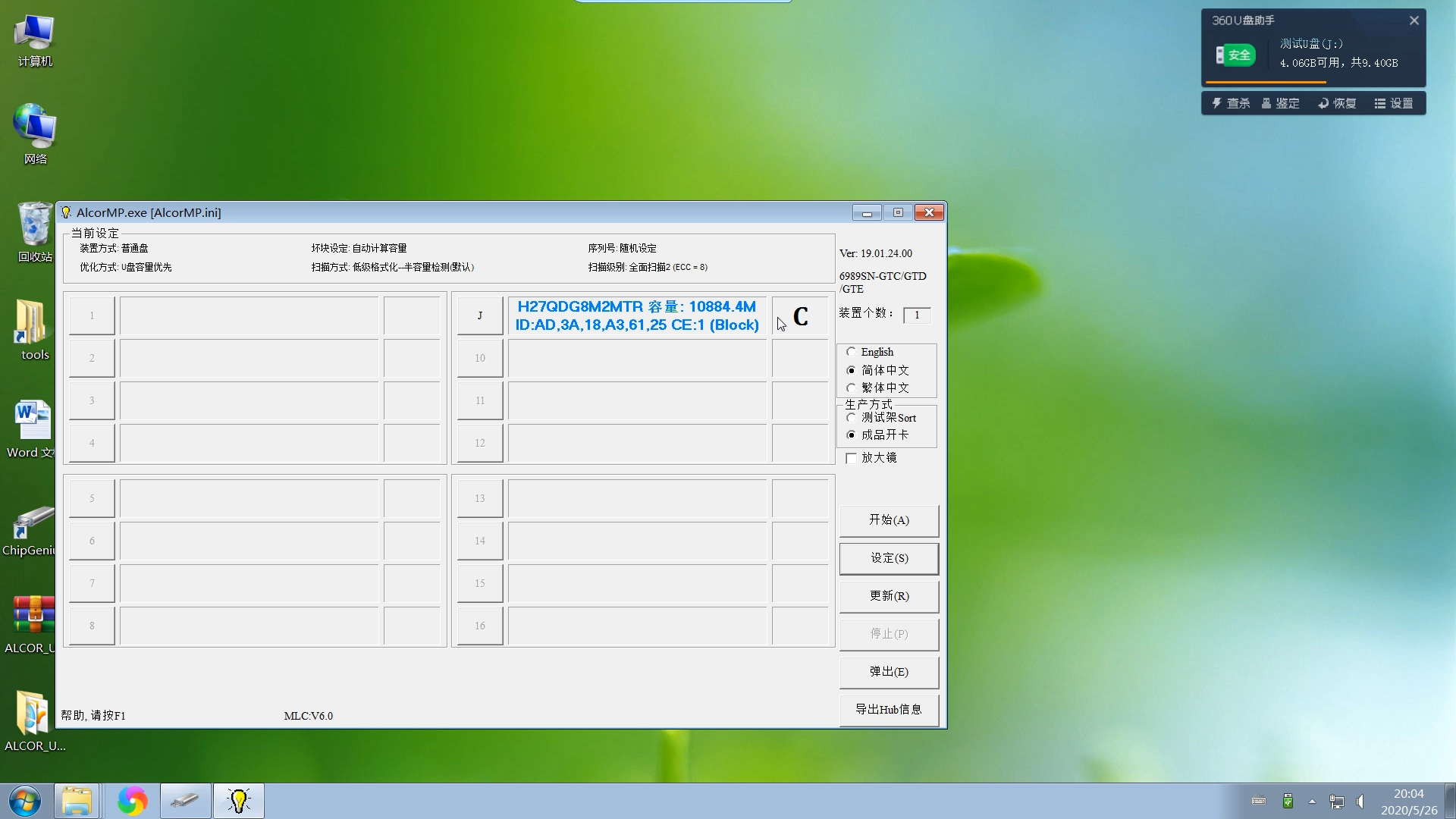Viewport: 1456px width, 819px height.
Task: Click the H27QDG8M2MTR detected drive entry
Action: click(x=636, y=315)
